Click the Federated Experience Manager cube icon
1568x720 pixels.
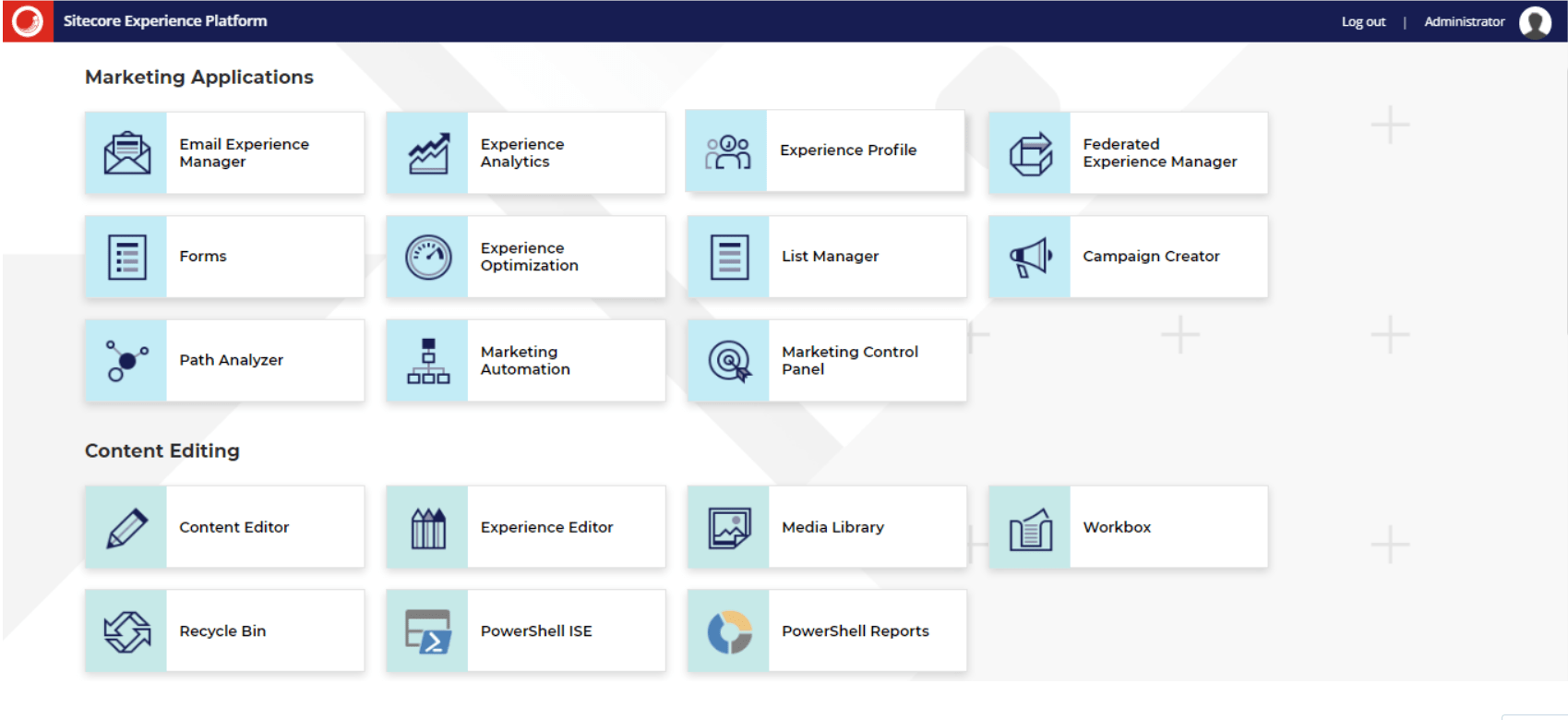1030,153
